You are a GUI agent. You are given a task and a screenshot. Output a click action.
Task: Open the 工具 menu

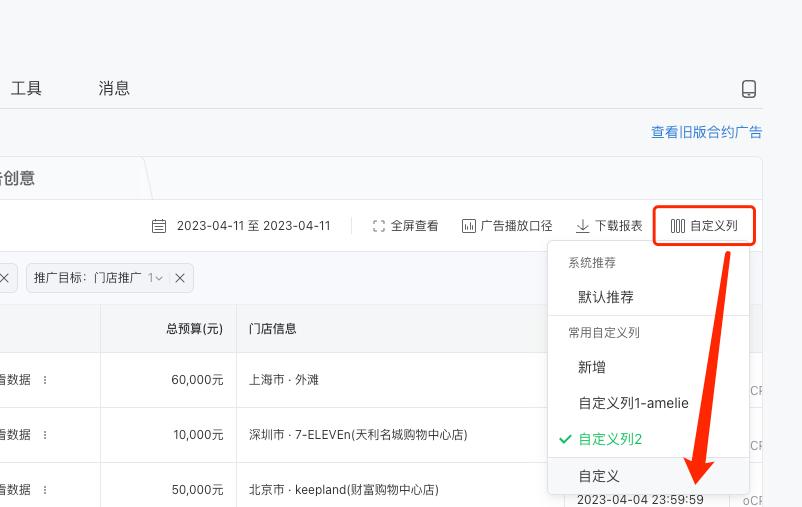click(26, 88)
